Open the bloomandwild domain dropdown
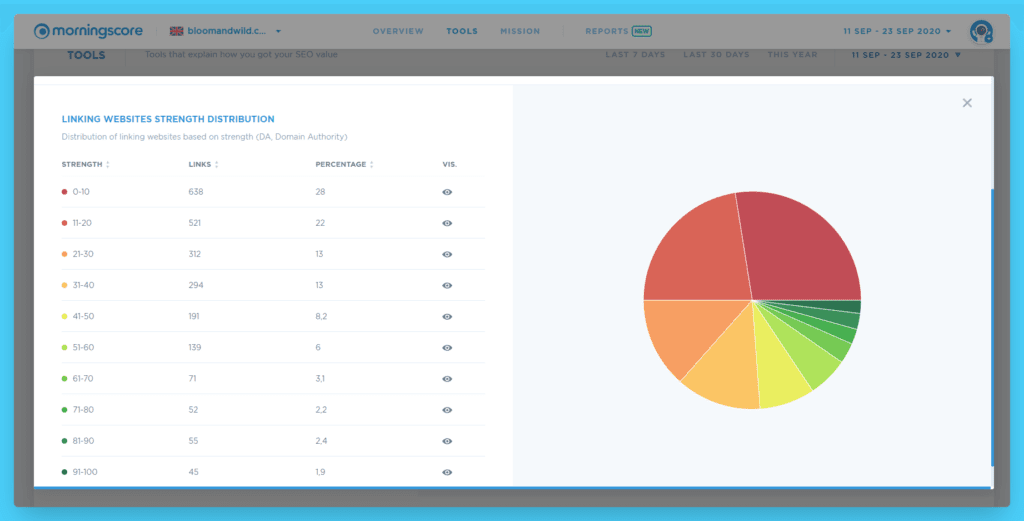Viewport: 1024px width, 521px height. point(278,31)
